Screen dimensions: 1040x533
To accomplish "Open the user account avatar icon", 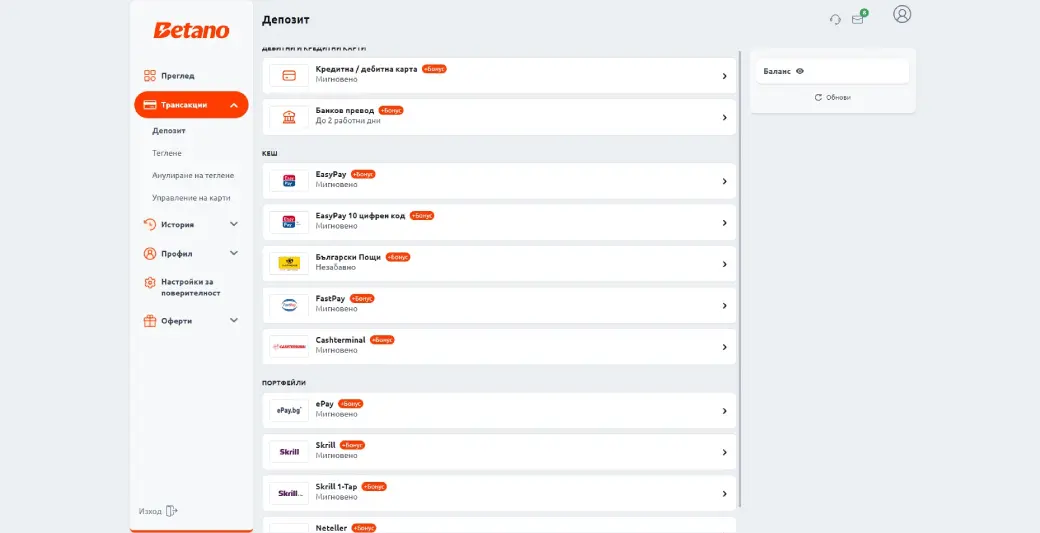I will pyautogui.click(x=902, y=14).
